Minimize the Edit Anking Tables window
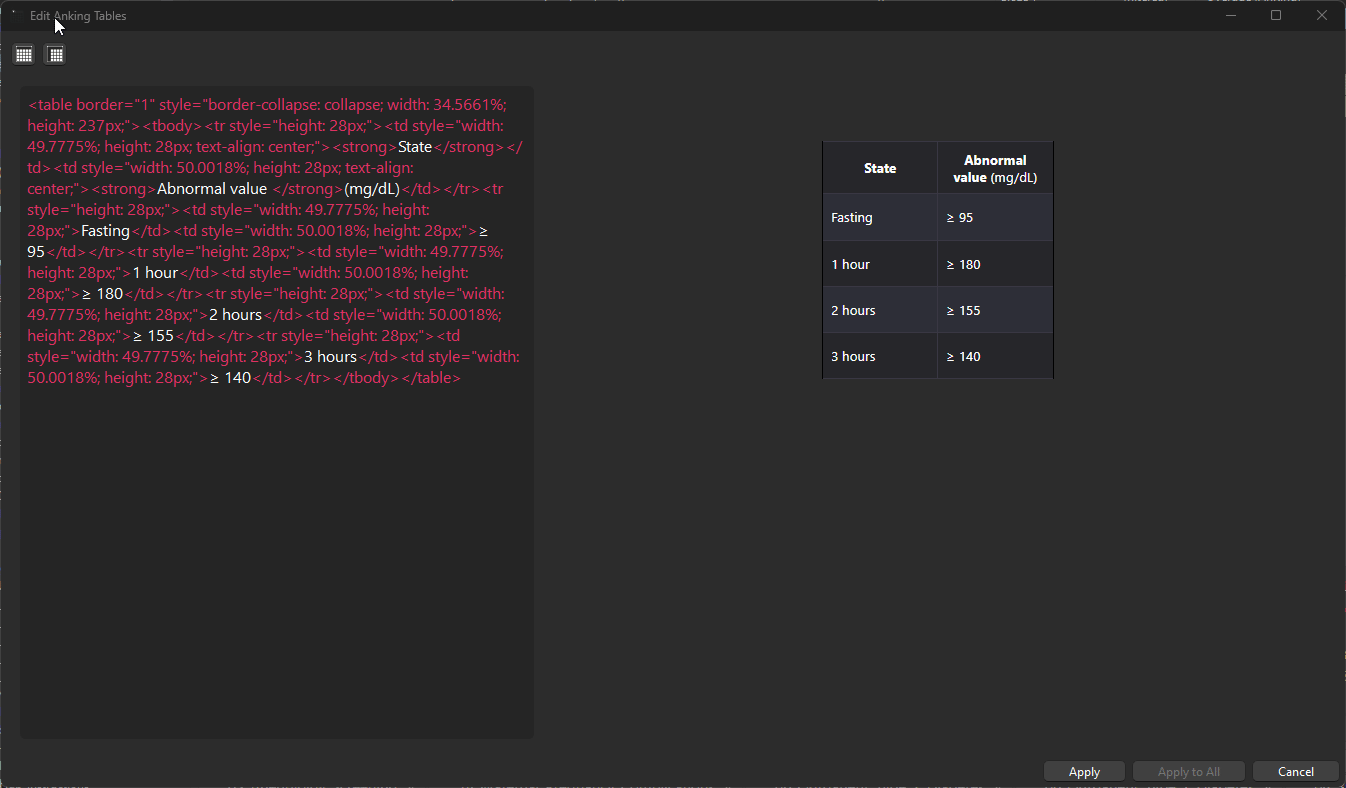1346x788 pixels. 1231,15
